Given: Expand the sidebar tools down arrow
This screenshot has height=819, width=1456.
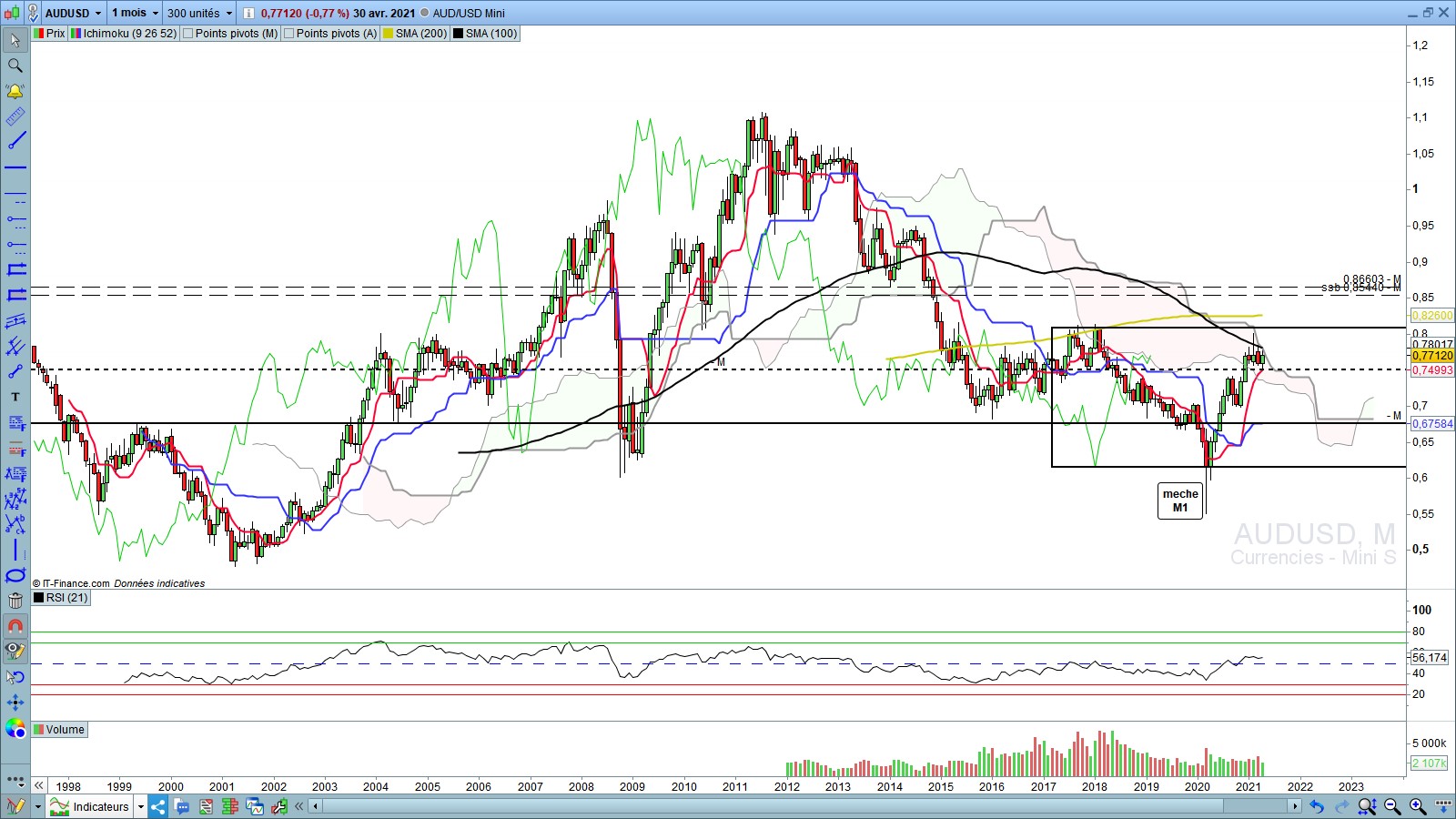Looking at the screenshot, I should (x=15, y=781).
